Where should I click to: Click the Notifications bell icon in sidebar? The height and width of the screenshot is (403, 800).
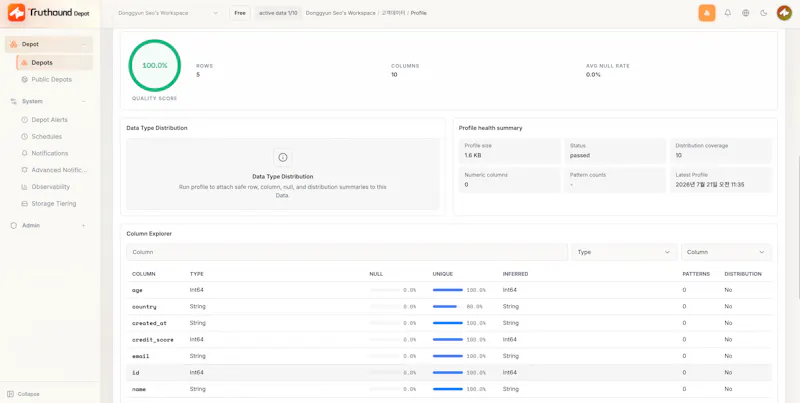point(24,153)
